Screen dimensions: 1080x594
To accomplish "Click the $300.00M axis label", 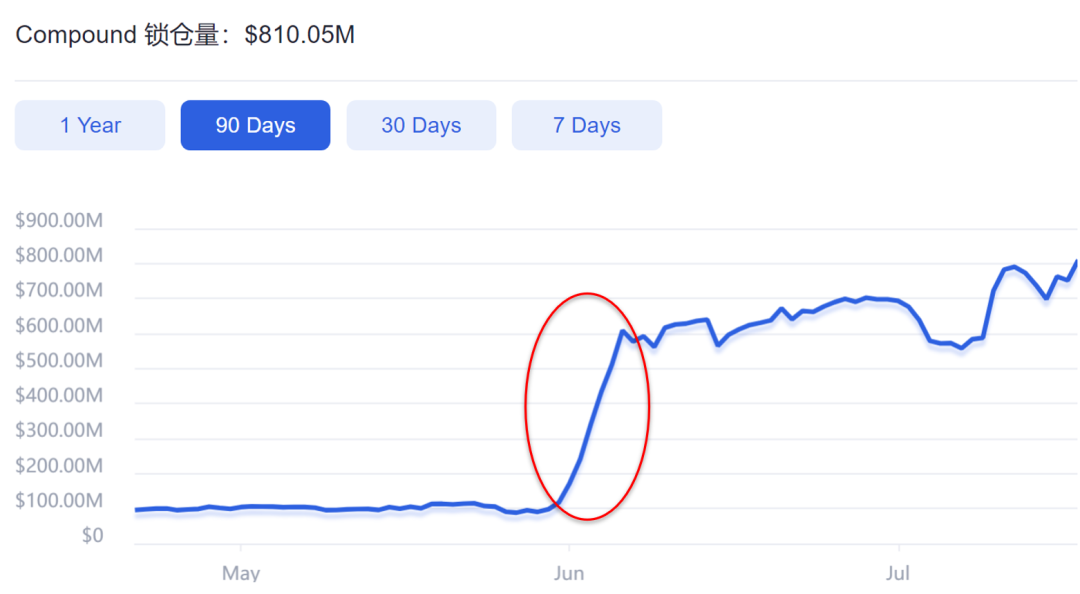I will click(x=59, y=430).
